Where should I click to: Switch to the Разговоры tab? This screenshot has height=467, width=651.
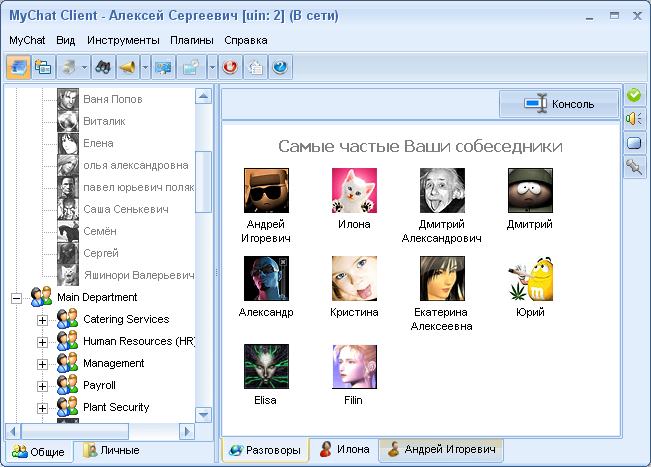click(x=265, y=450)
